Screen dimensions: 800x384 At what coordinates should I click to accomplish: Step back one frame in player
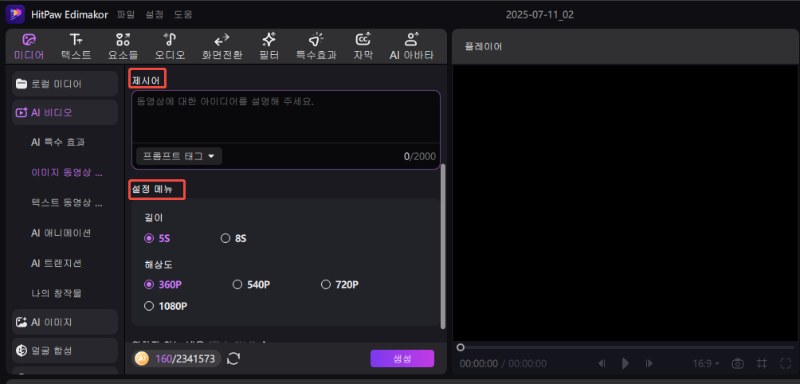click(x=602, y=364)
